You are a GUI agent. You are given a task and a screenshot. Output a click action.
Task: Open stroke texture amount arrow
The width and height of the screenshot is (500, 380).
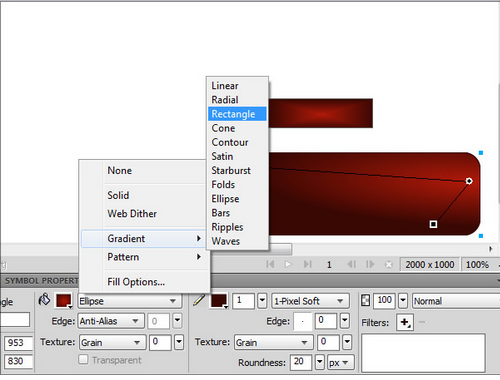coord(347,342)
